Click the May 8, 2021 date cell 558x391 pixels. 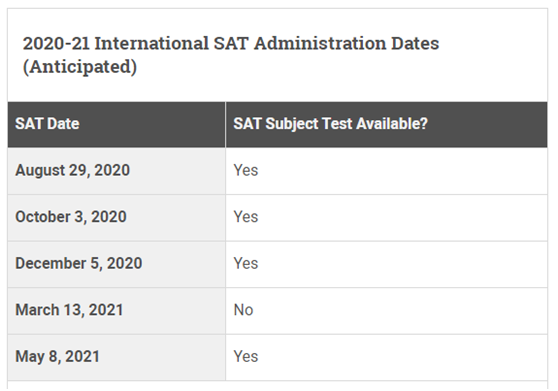pyautogui.click(x=116, y=357)
